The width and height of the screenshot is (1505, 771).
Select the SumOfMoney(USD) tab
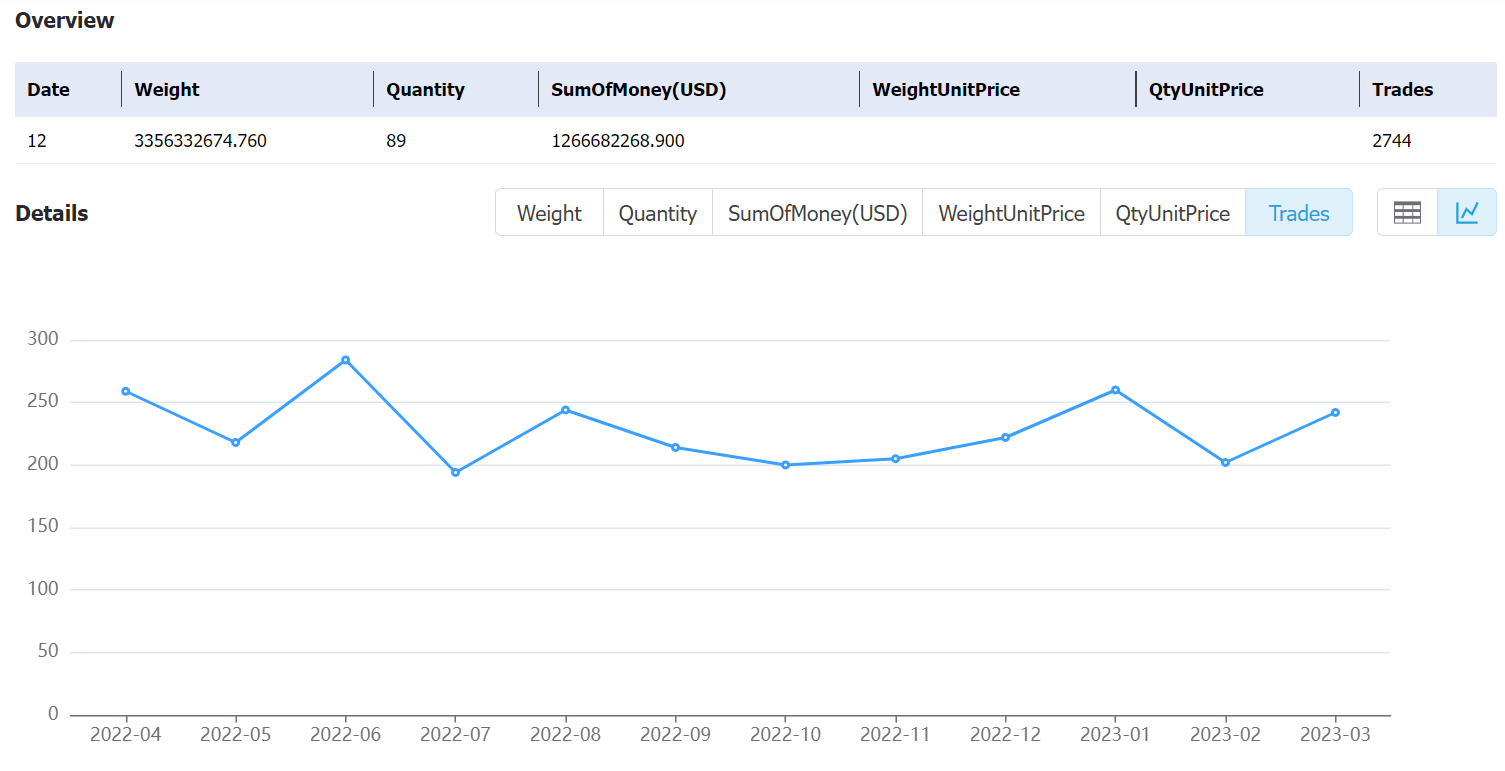pos(817,213)
